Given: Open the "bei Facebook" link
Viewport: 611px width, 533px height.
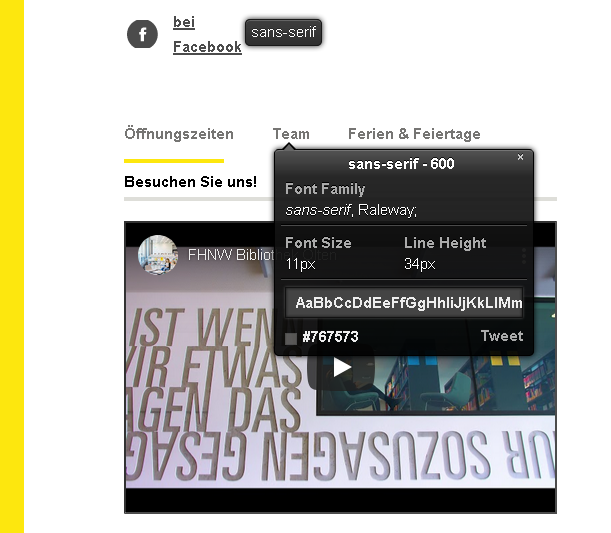Looking at the screenshot, I should tap(207, 35).
